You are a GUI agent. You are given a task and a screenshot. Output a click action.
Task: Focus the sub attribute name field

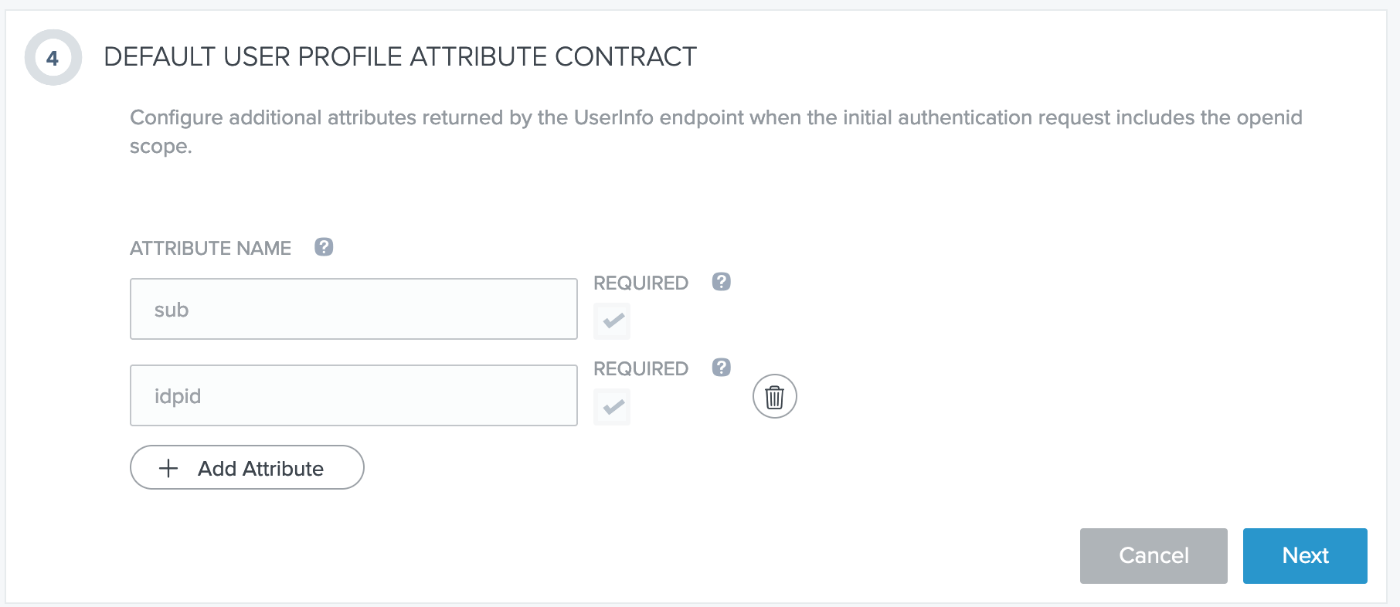coord(354,309)
